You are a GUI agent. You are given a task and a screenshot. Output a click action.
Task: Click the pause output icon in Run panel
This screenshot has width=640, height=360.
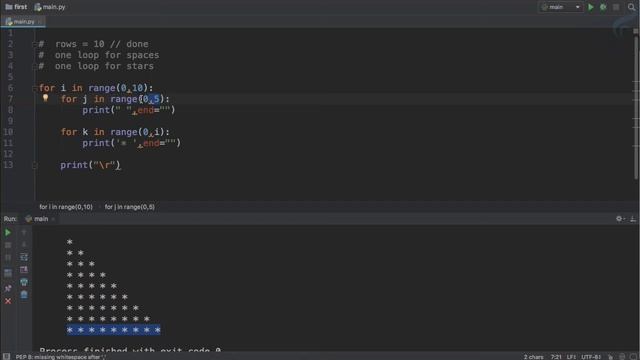pyautogui.click(x=8, y=258)
